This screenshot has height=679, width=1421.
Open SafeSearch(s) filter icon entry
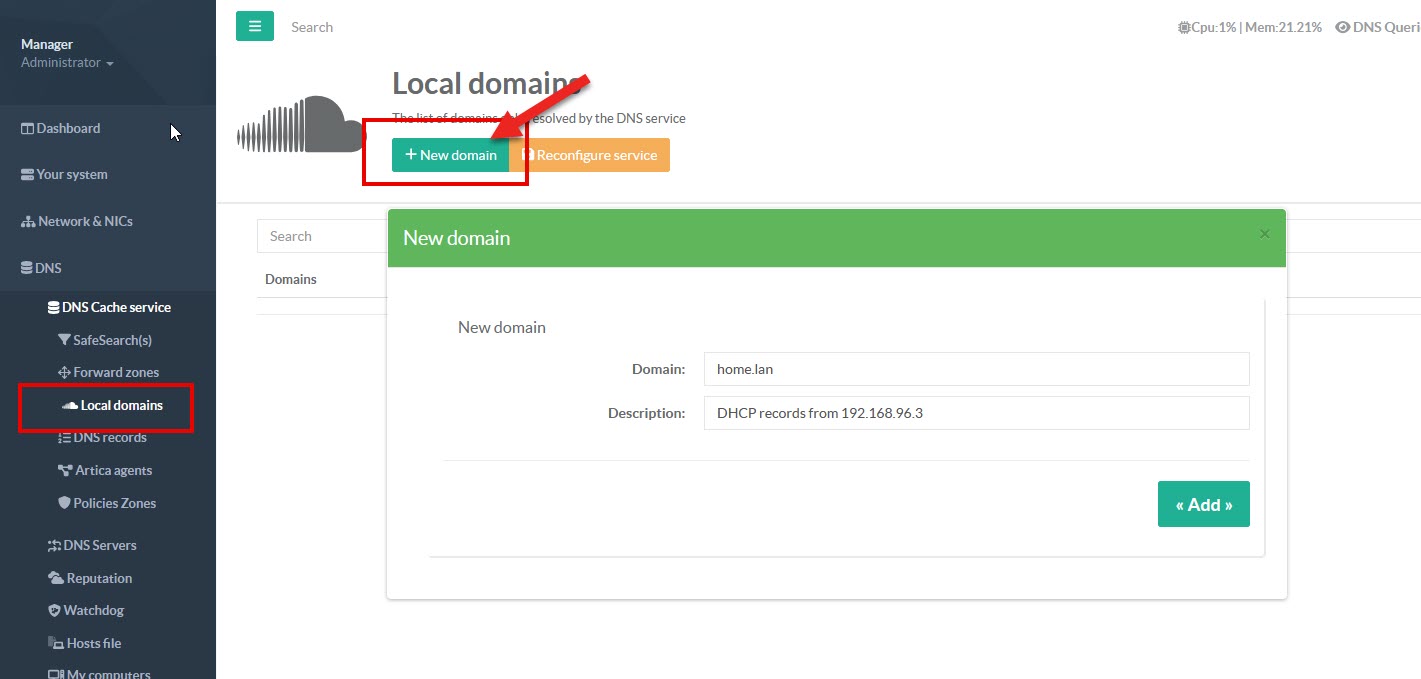[x=65, y=340]
